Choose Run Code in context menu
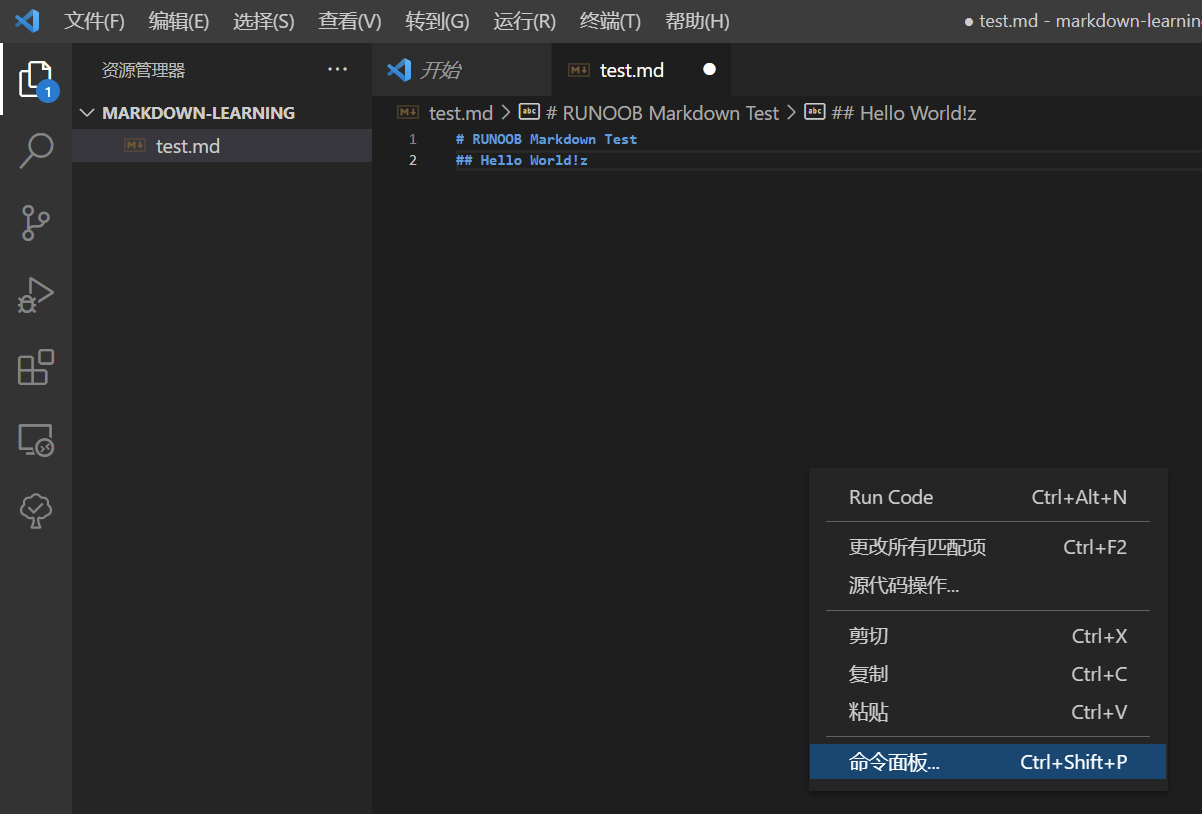The image size is (1202, 814). pyautogui.click(x=988, y=497)
